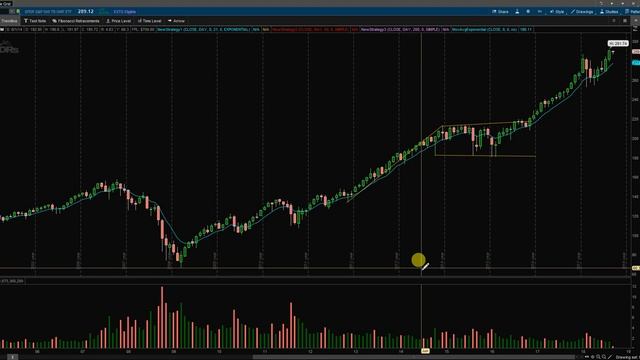Click the horizontal chart scrollbar

pos(414,357)
